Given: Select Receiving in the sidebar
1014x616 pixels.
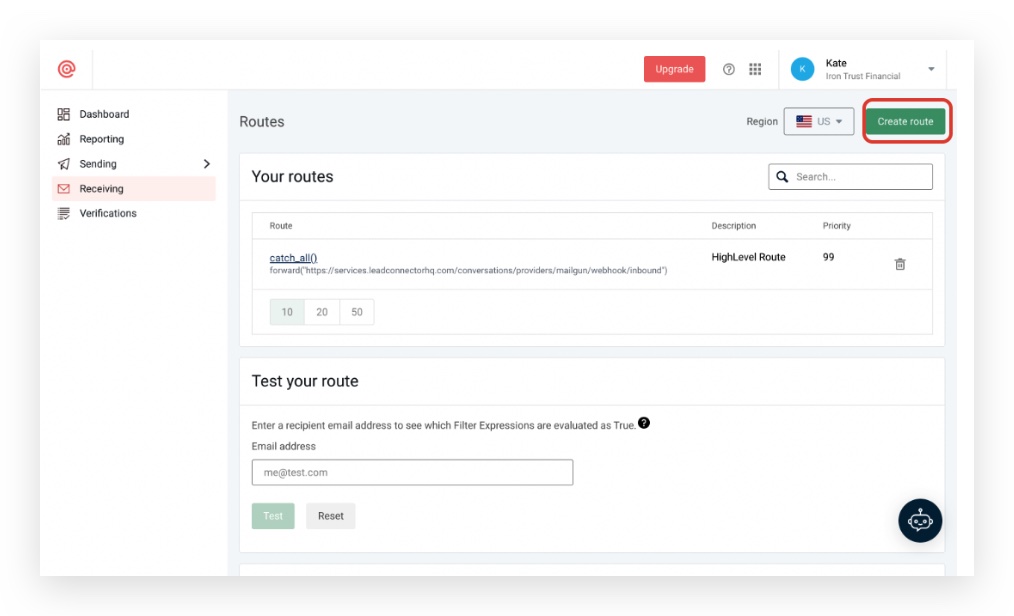Looking at the screenshot, I should coord(101,188).
